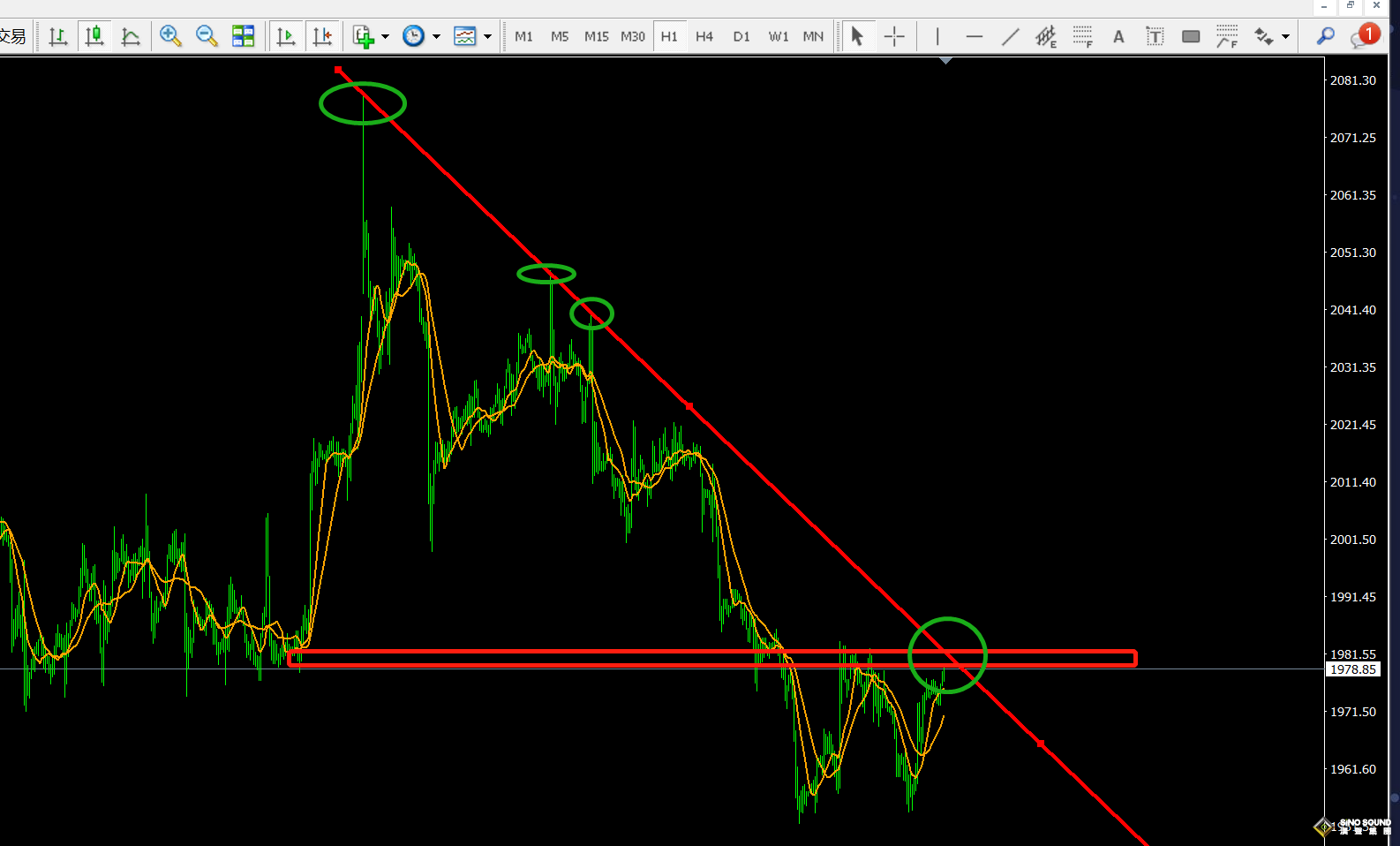Pick the Draw Vertical Line tool
The width and height of the screenshot is (1400, 846).
pos(937,36)
